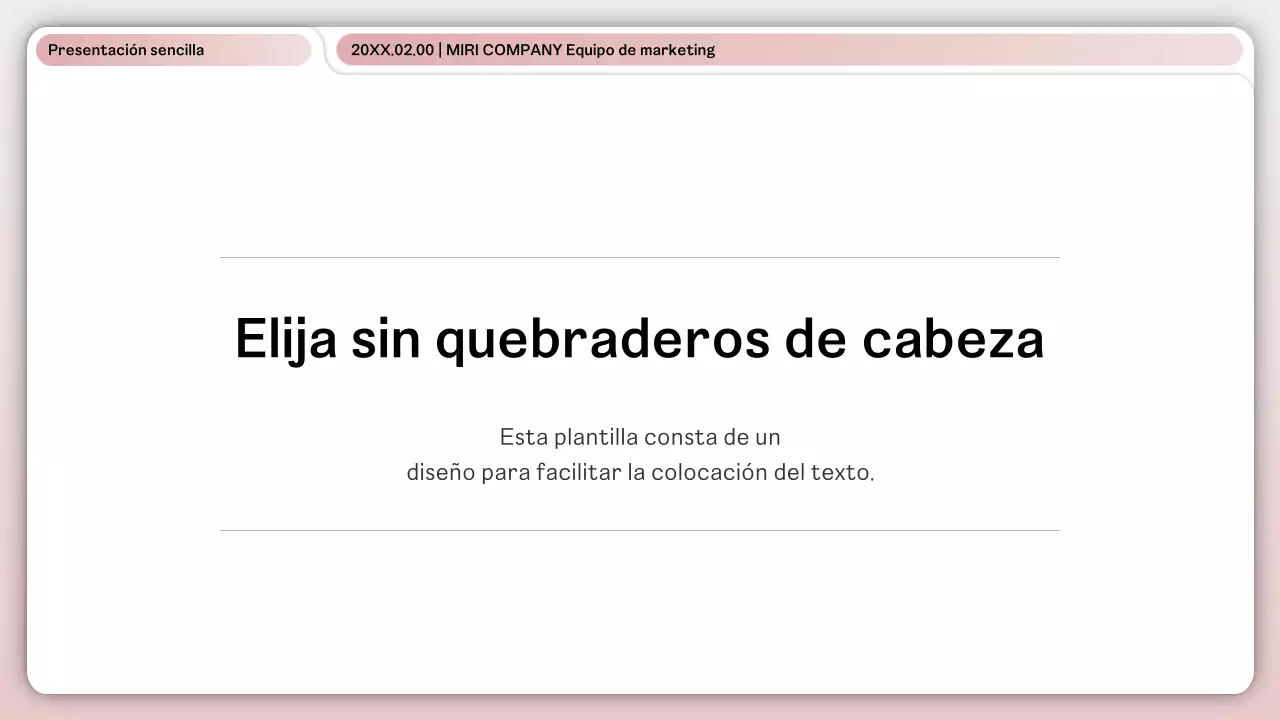Select the wide pink banner at the top

click(x=789, y=49)
